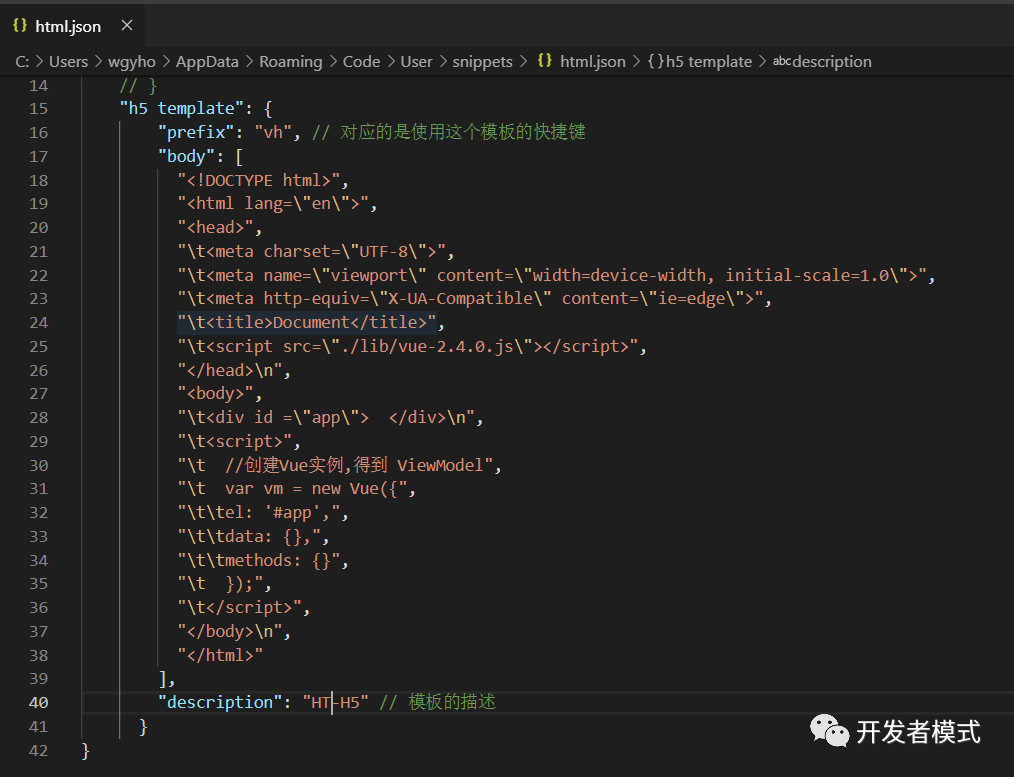
Task: Click the div id app line
Action: tap(326, 418)
